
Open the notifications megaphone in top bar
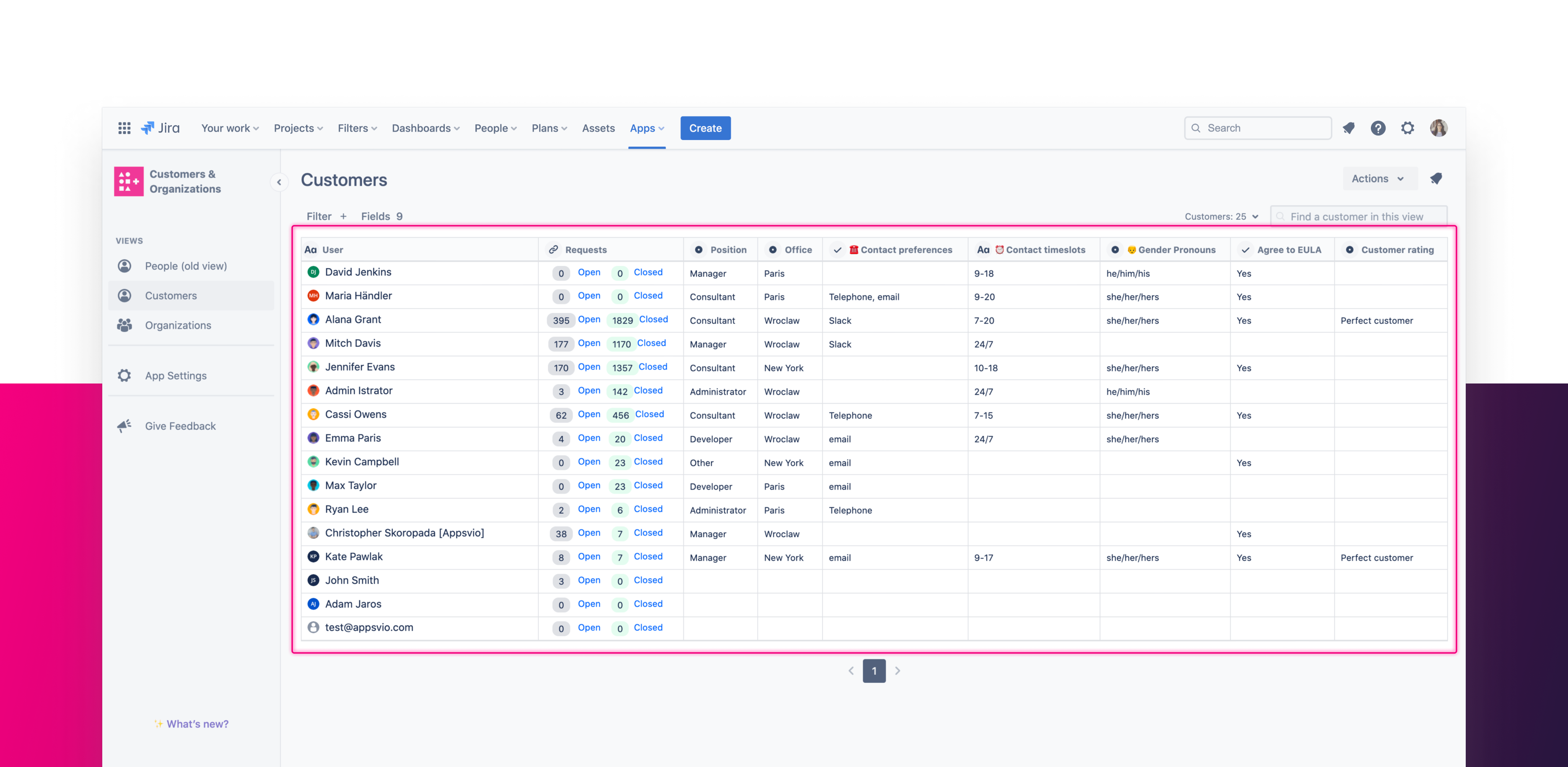(1349, 128)
